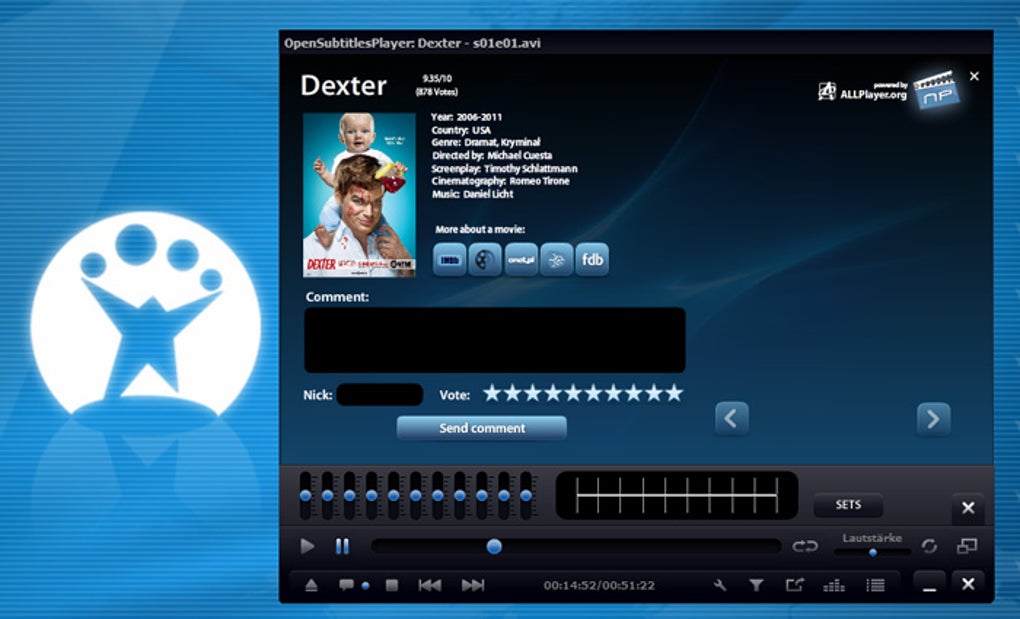The image size is (1020, 619).
Task: Click the nP clapperboard logo
Action: coord(936,90)
